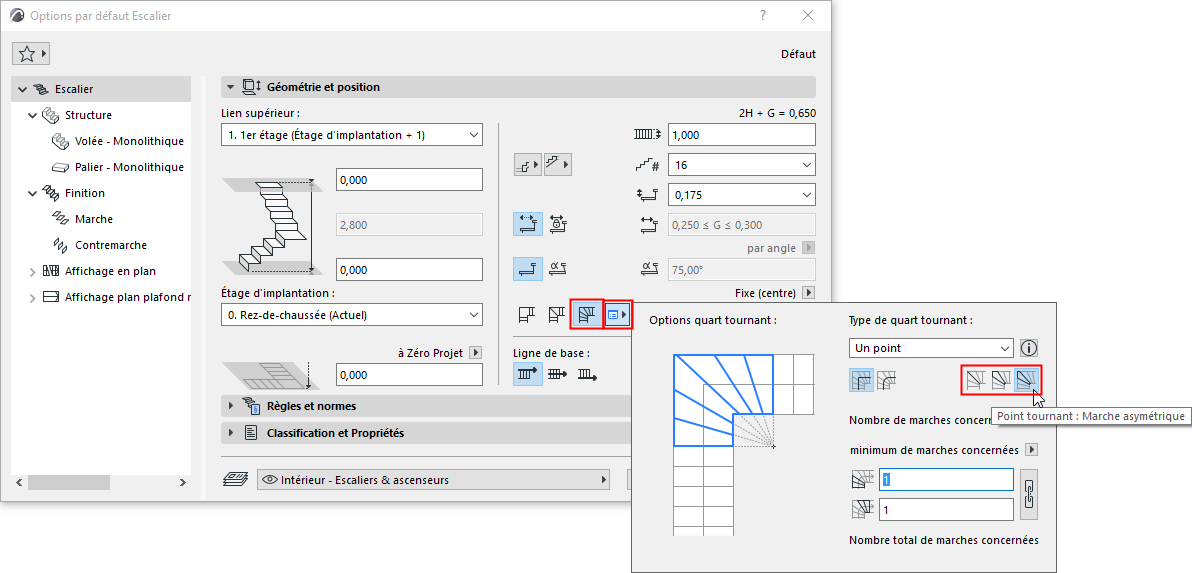
Task: Click the Intérieur - Escaliers & ascenseurs layer button
Action: pyautogui.click(x=433, y=480)
